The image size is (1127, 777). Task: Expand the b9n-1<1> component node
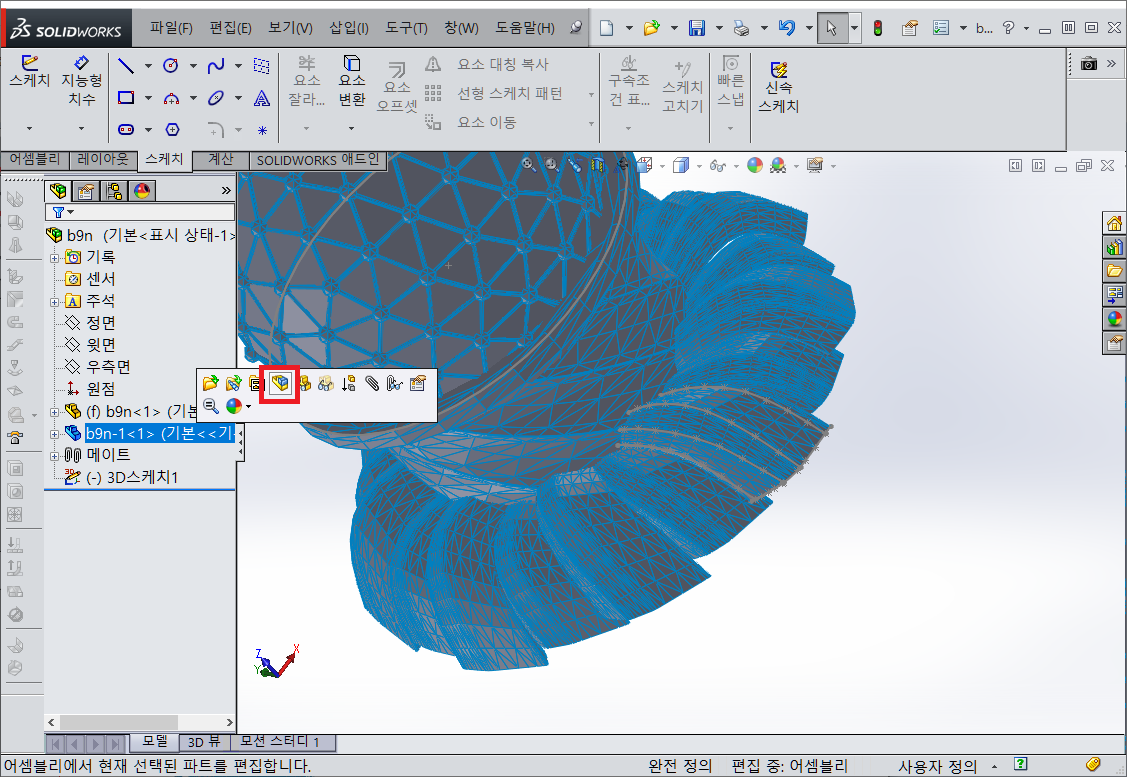pos(55,434)
